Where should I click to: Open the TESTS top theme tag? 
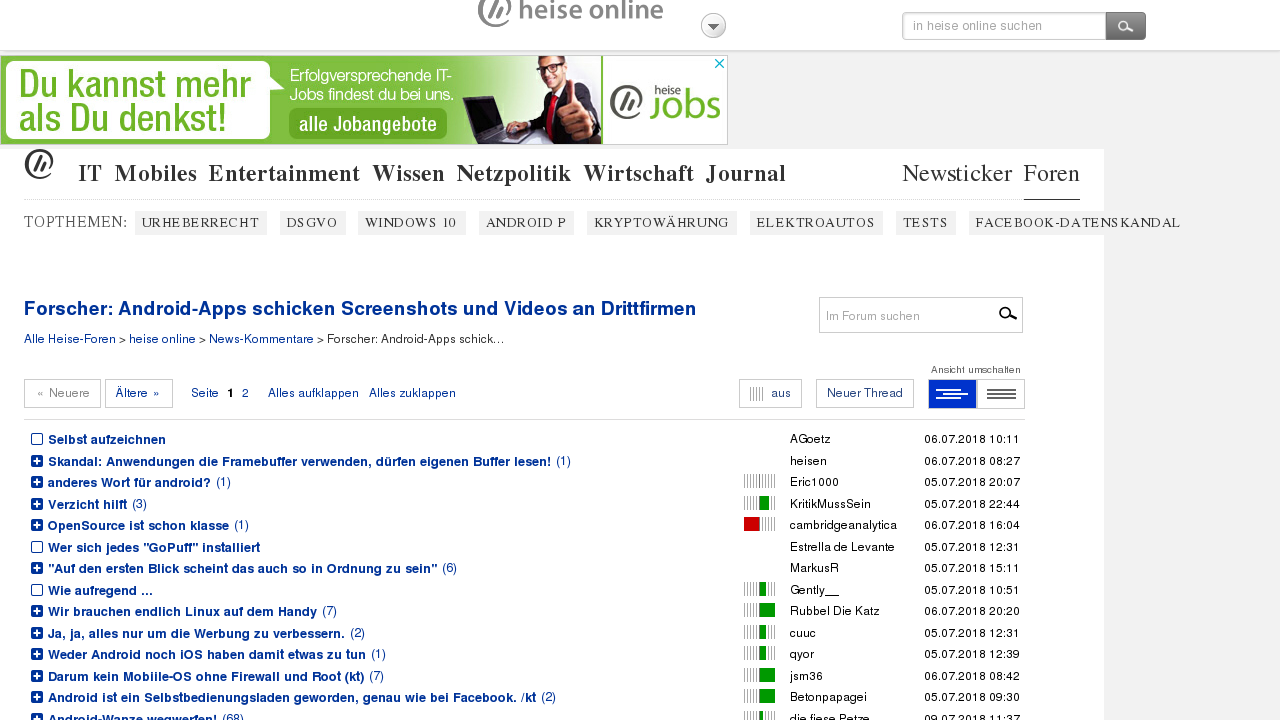pyautogui.click(x=926, y=223)
